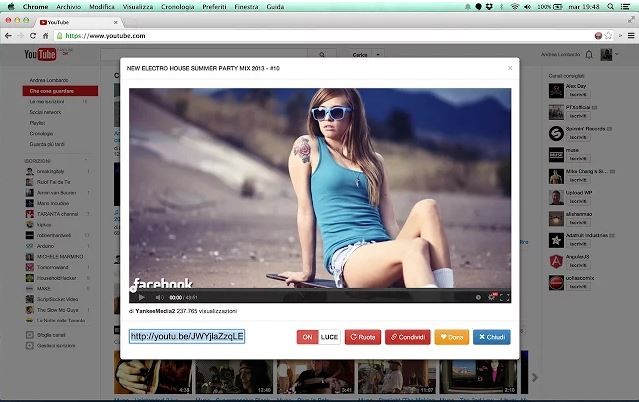Click the YouTube logo
639x402 pixels.
coord(40,54)
